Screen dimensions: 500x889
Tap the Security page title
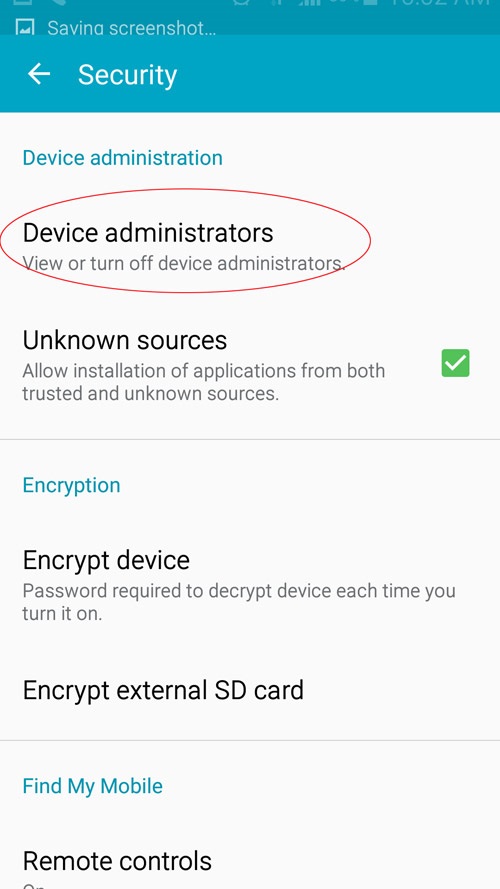click(x=128, y=75)
